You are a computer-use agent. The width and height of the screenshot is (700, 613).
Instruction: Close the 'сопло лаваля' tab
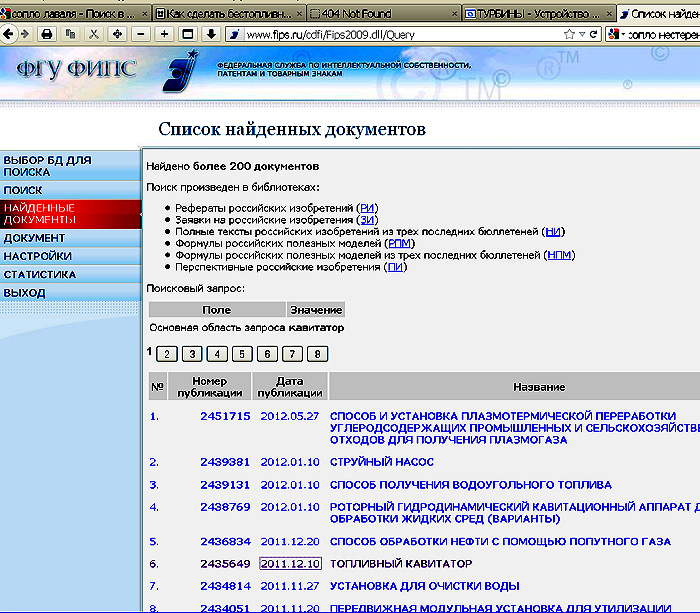coord(144,14)
